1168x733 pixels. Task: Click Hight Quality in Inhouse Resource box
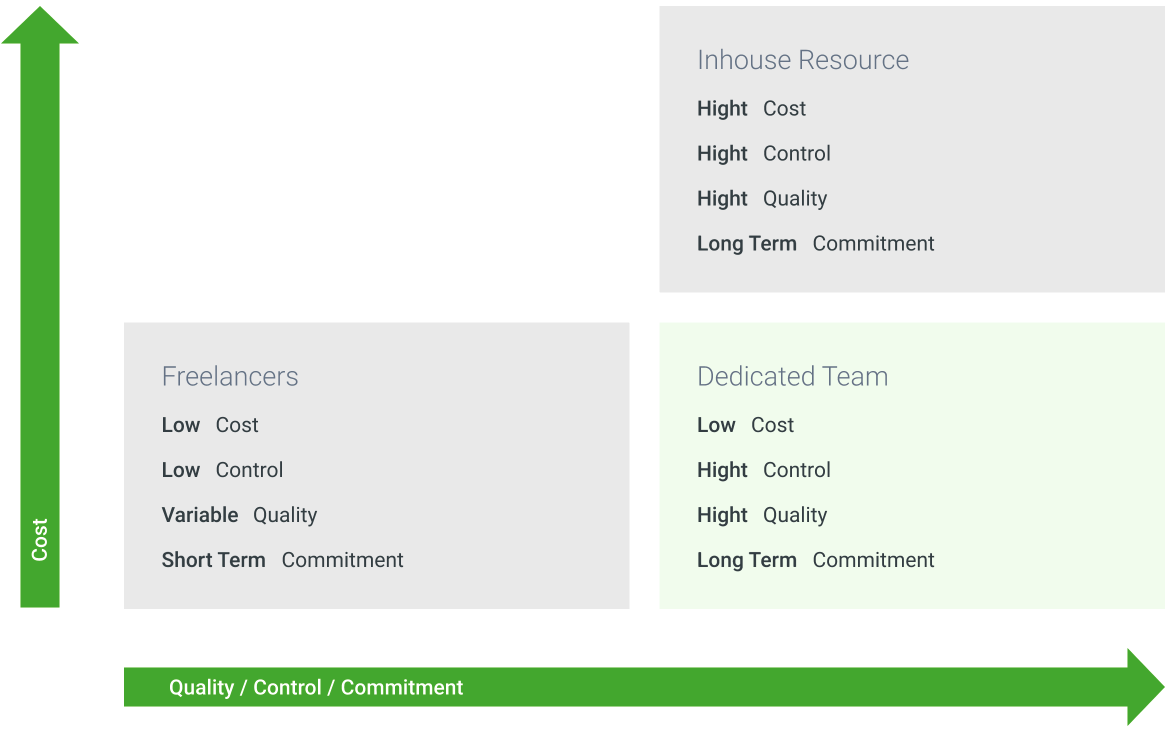point(762,199)
